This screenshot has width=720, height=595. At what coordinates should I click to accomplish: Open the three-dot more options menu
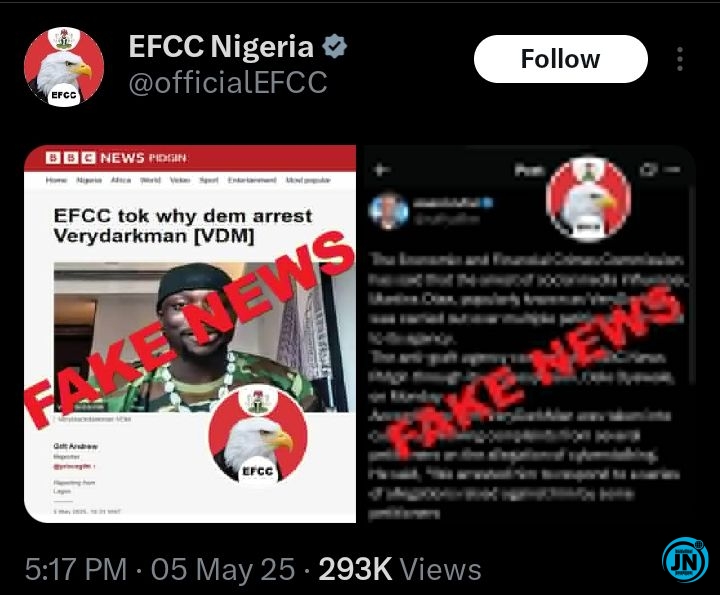(680, 59)
